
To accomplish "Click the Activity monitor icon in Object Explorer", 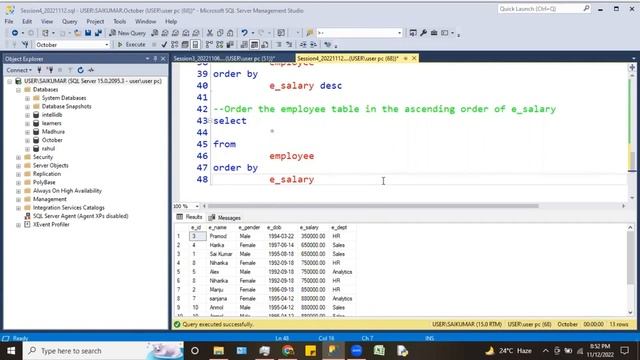I will click(91, 70).
